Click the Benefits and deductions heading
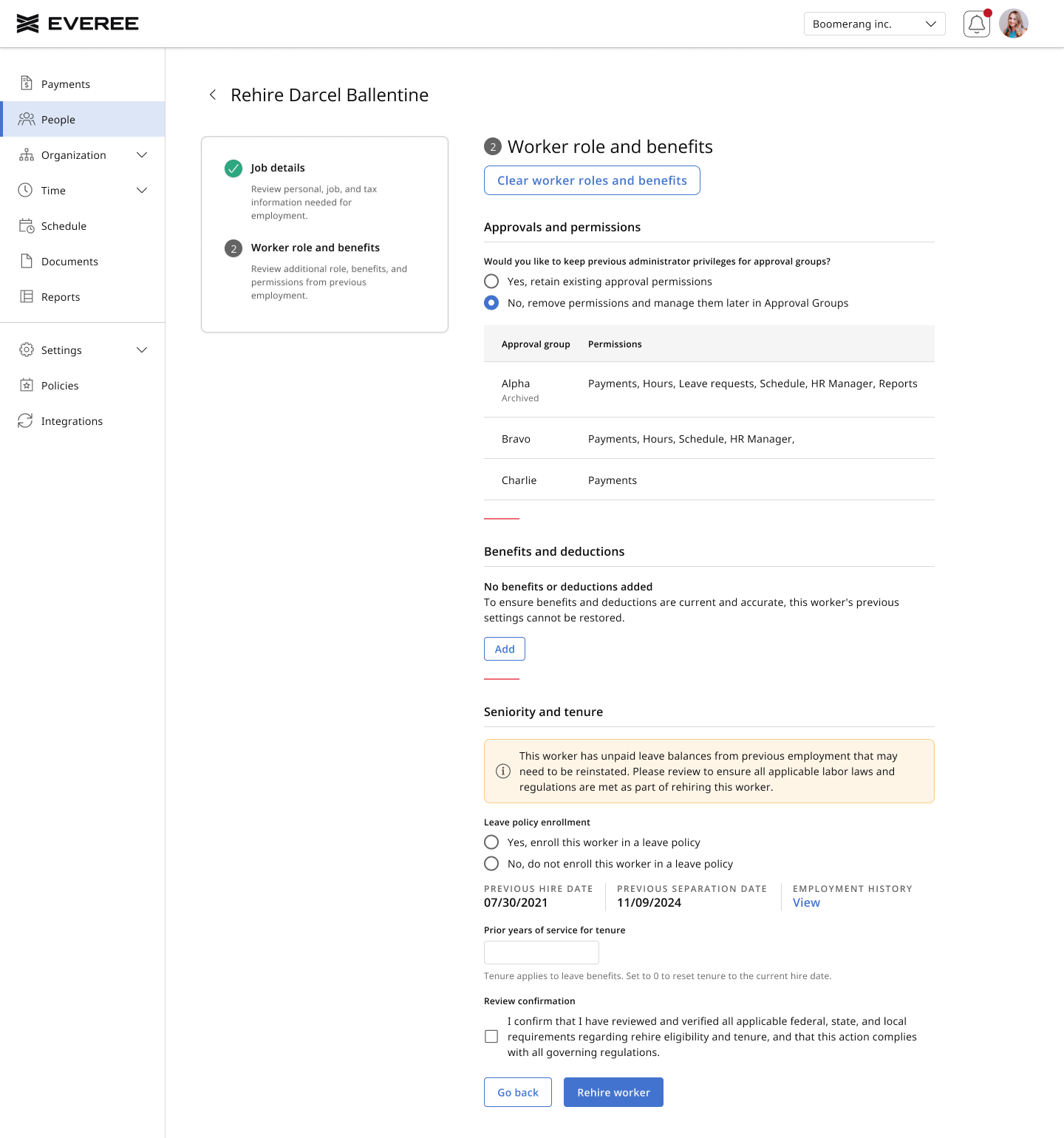This screenshot has height=1138, width=1064. point(554,551)
